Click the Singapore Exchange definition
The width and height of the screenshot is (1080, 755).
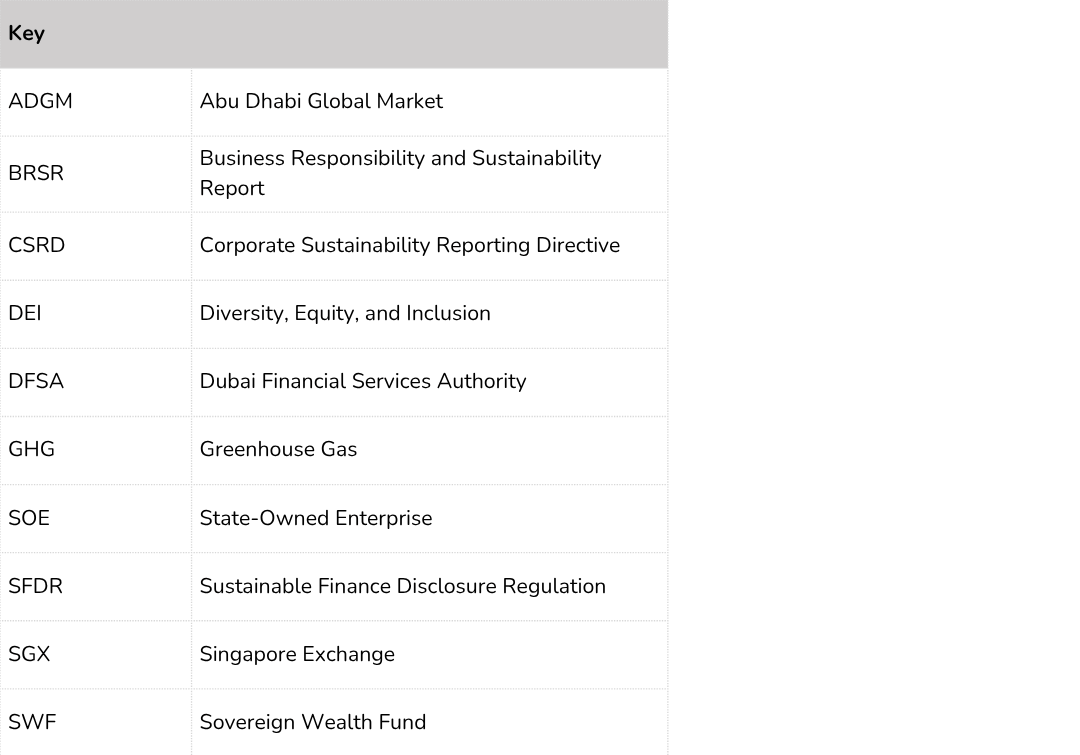(x=297, y=654)
